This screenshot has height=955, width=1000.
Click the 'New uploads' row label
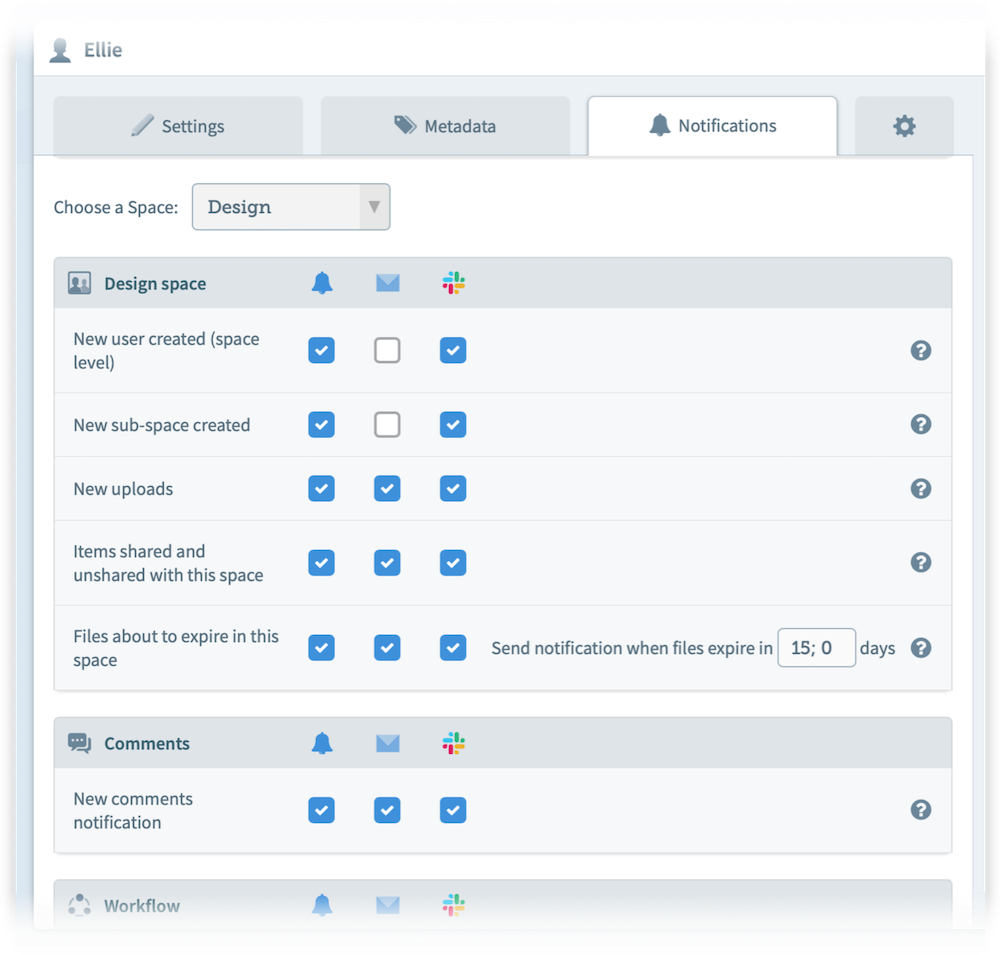coord(123,489)
